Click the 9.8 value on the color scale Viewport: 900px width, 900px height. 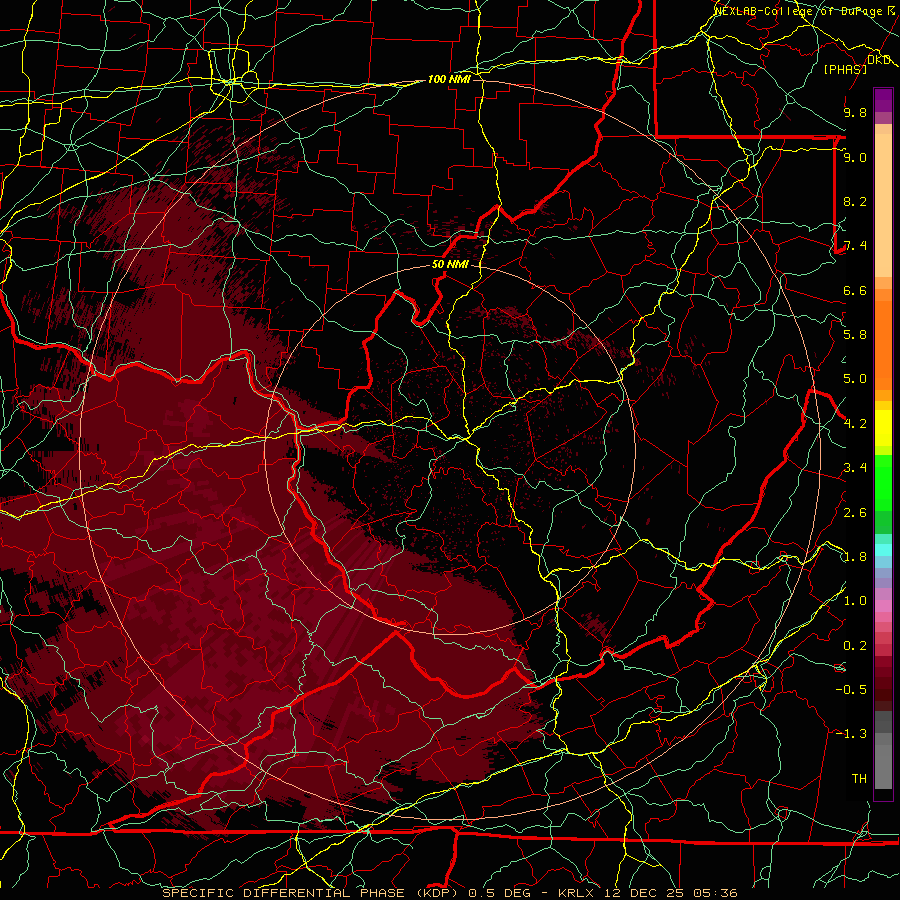(x=855, y=112)
